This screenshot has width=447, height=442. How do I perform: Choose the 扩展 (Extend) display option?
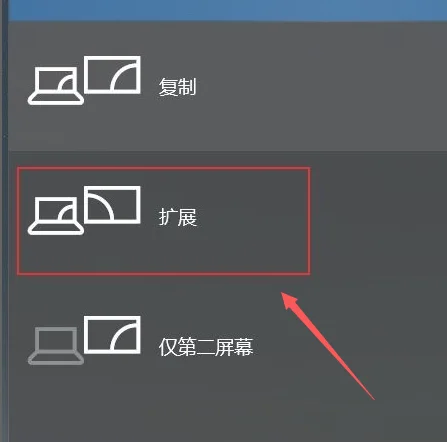[x=227, y=216]
